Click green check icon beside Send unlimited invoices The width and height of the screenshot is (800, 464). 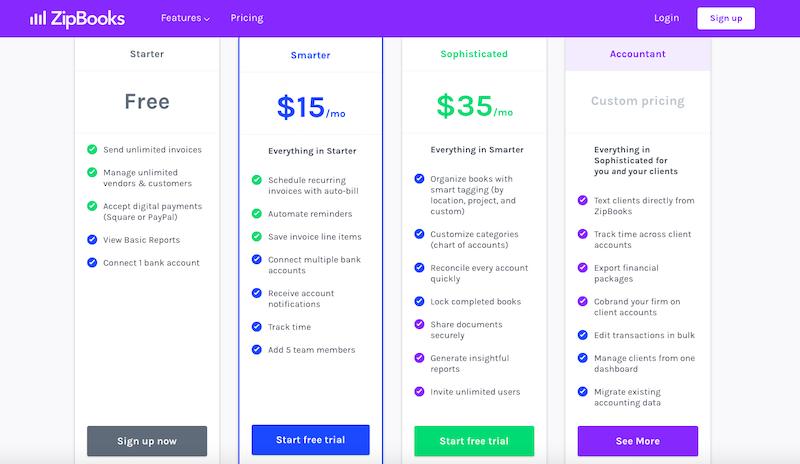point(92,150)
